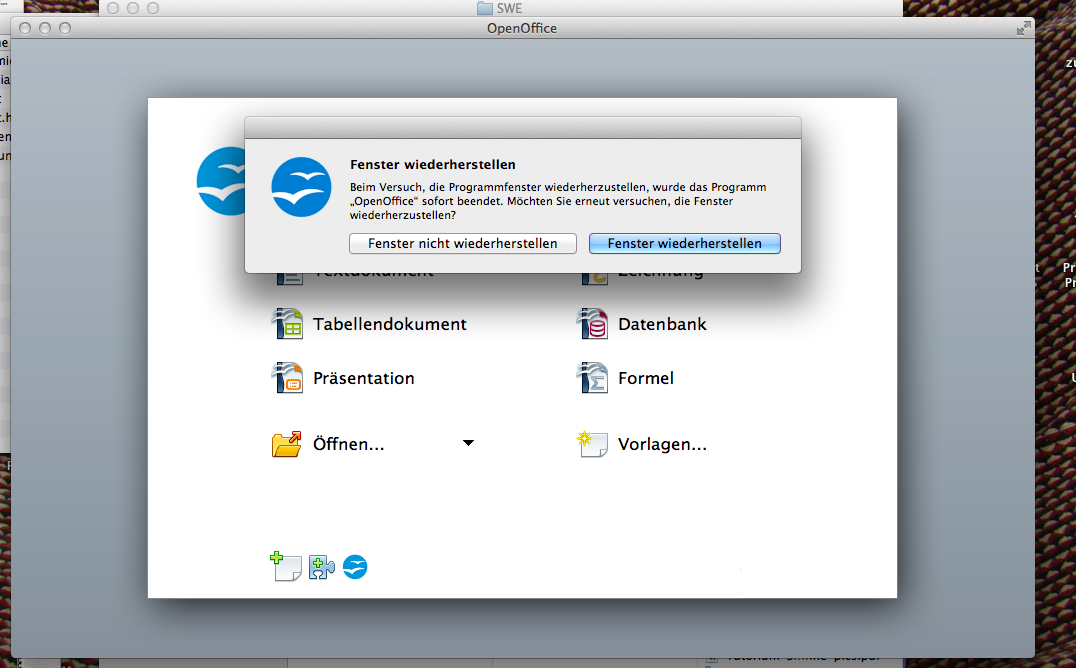Click the restore dialog's title bar
Viewport: 1076px width, 668px height.
pyautogui.click(x=522, y=127)
